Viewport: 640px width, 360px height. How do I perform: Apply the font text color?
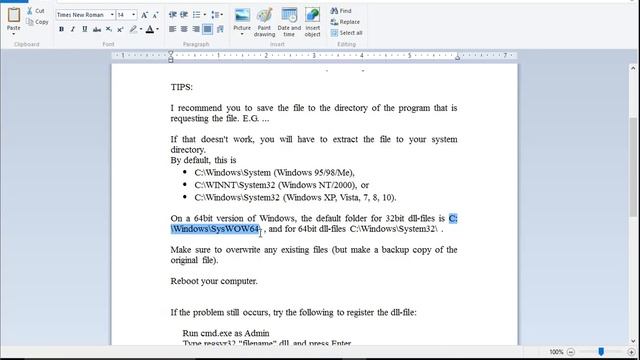(x=150, y=29)
